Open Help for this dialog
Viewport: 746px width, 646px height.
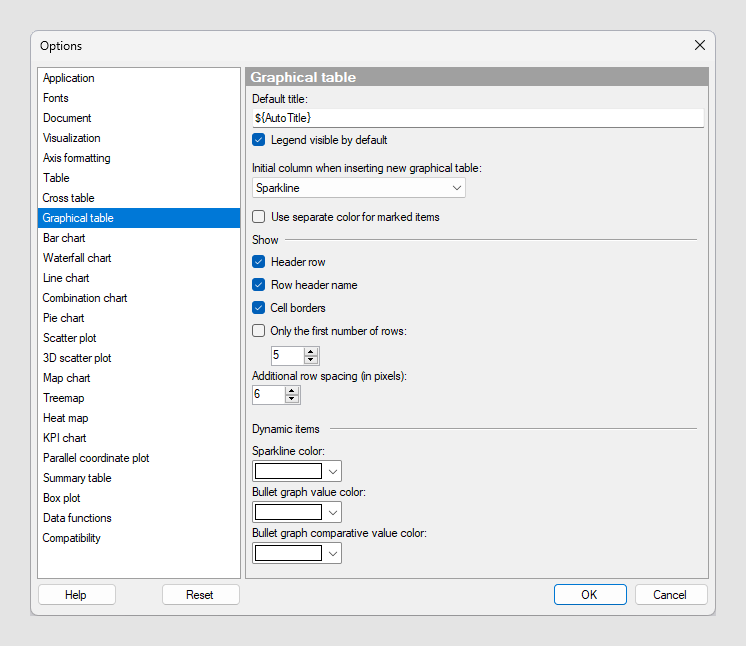[76, 595]
